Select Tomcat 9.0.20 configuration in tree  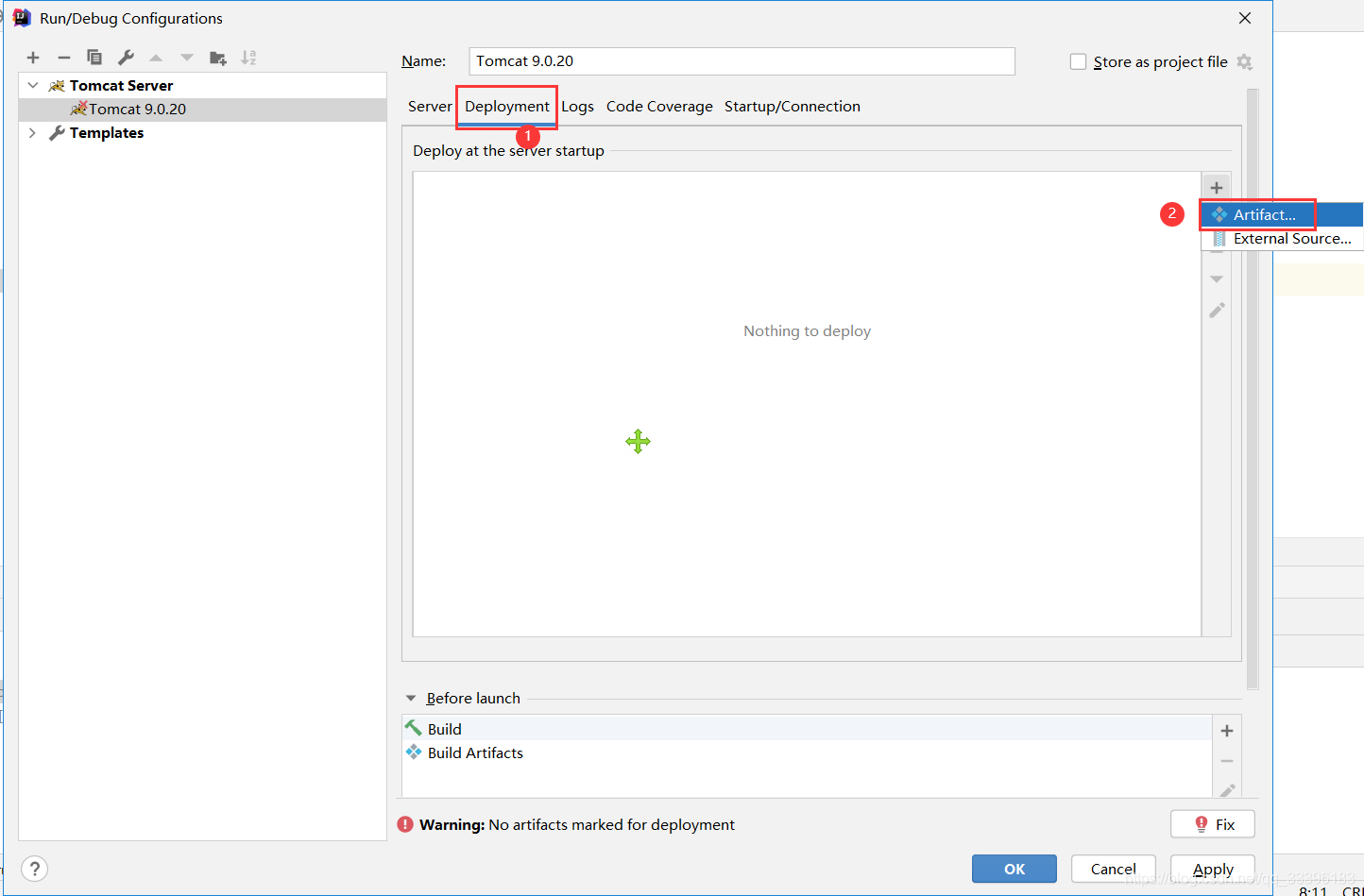click(202, 110)
